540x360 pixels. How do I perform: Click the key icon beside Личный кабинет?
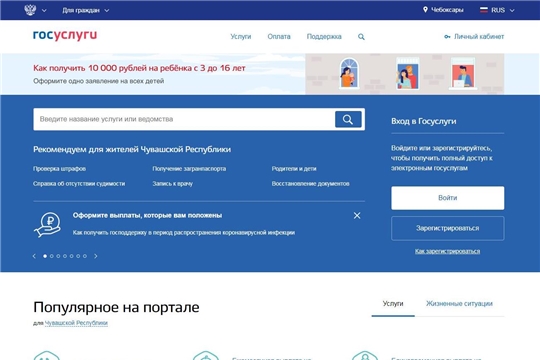click(447, 37)
